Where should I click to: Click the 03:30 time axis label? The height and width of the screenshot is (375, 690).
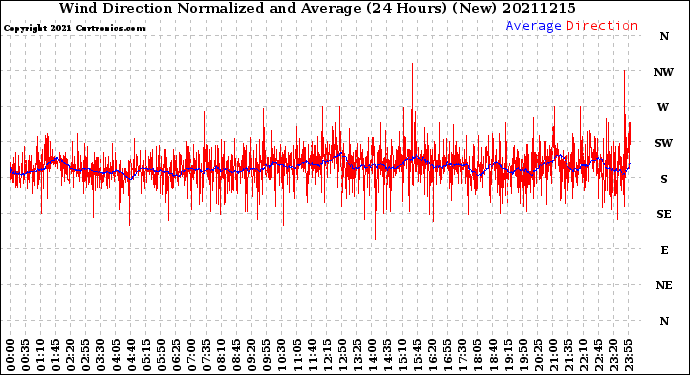[x=101, y=355]
